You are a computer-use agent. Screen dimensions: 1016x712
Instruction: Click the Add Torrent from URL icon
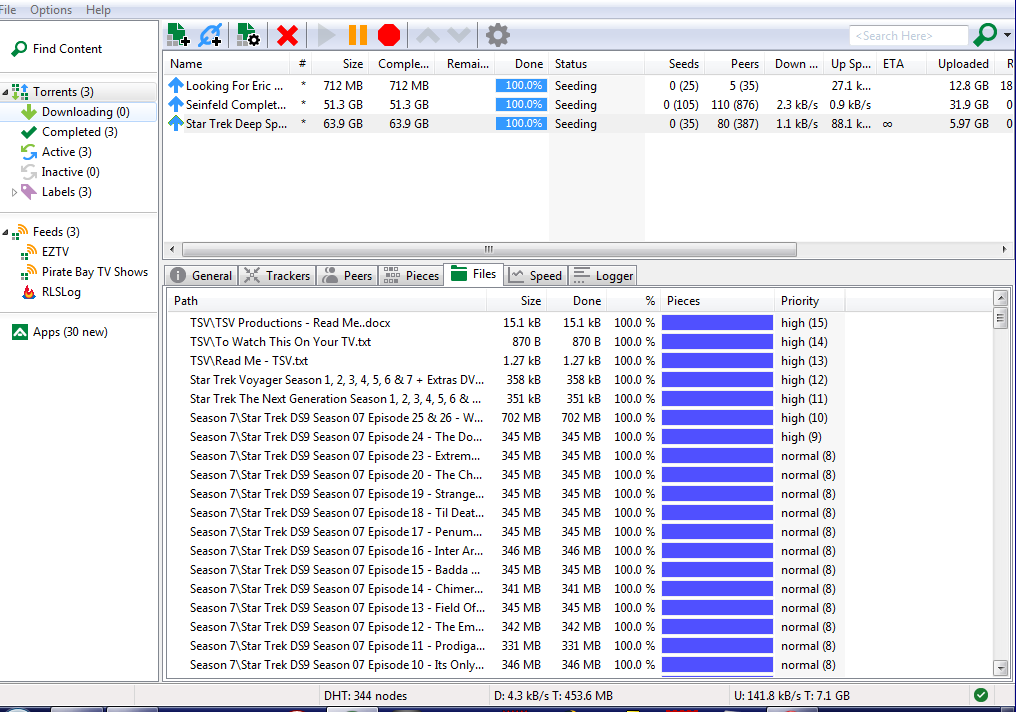point(211,36)
